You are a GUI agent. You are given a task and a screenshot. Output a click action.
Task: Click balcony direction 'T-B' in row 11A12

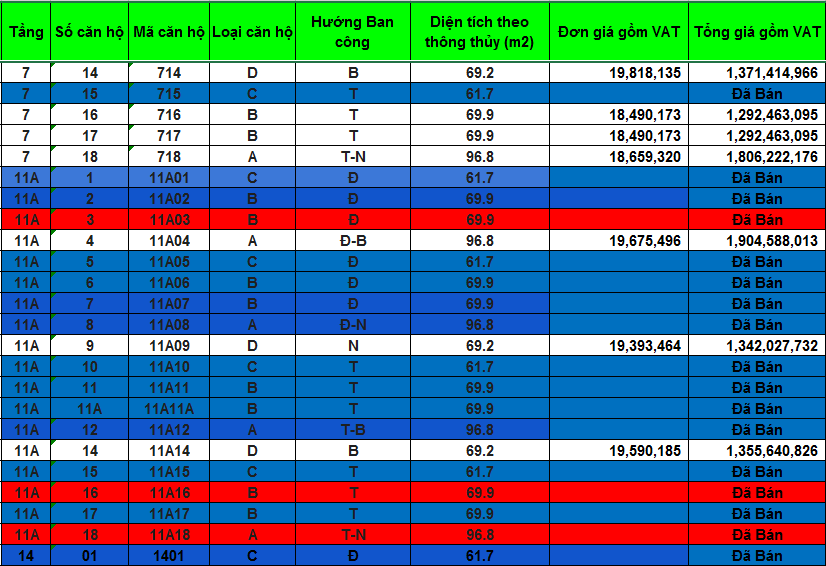point(353,430)
